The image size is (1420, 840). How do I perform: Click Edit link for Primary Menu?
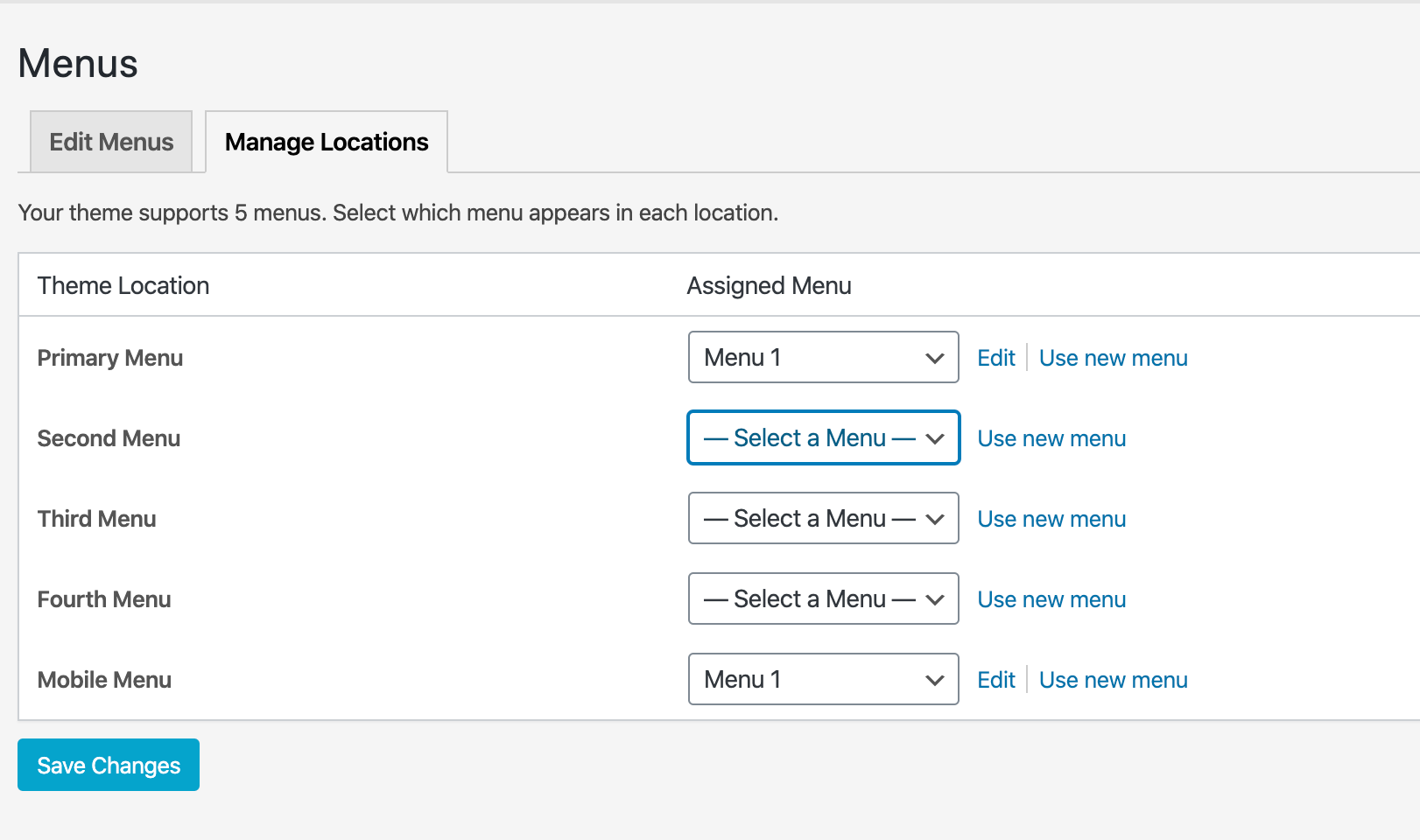tap(996, 358)
